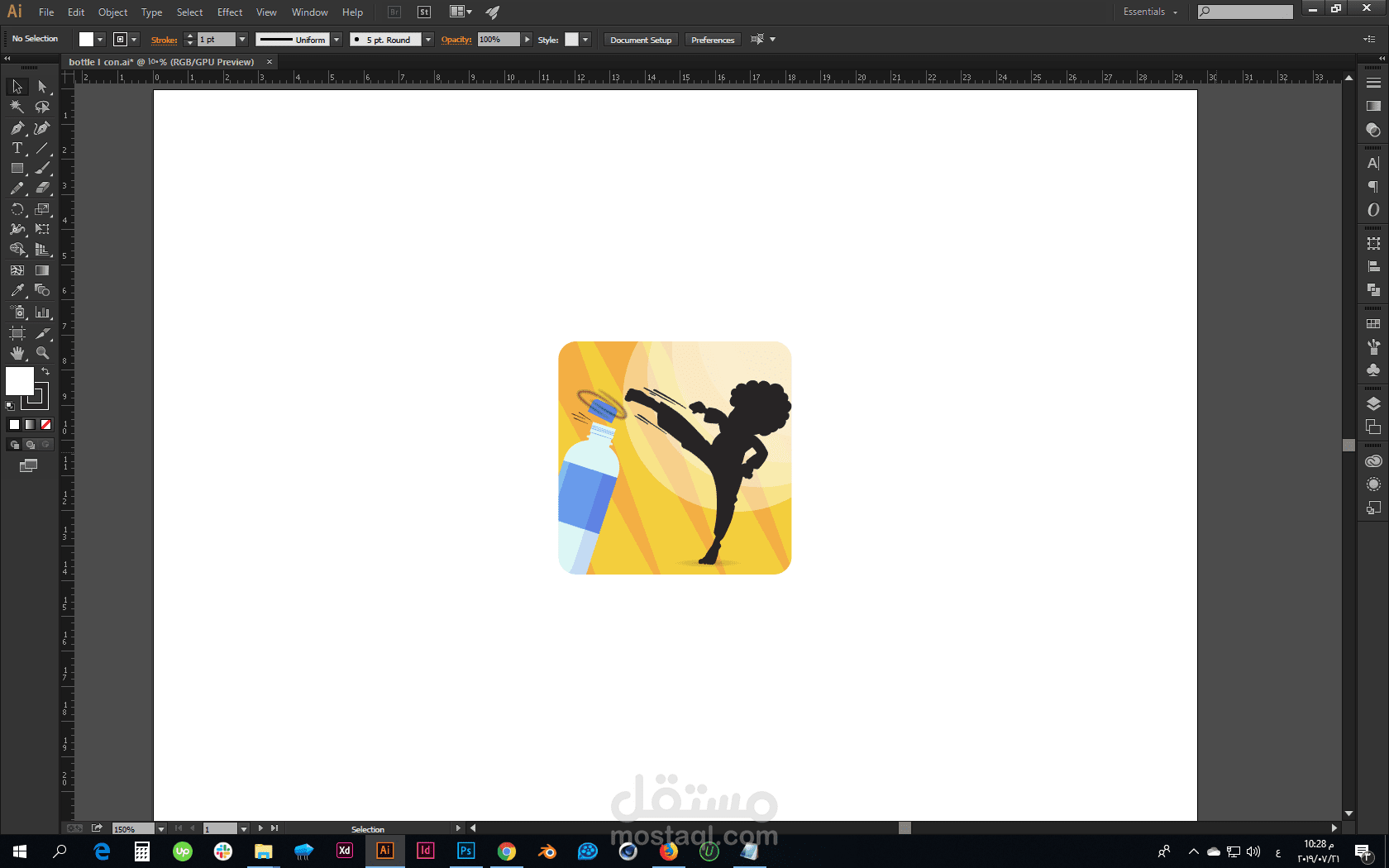Select the Eyedropper tool
1389x868 pixels.
[x=17, y=290]
